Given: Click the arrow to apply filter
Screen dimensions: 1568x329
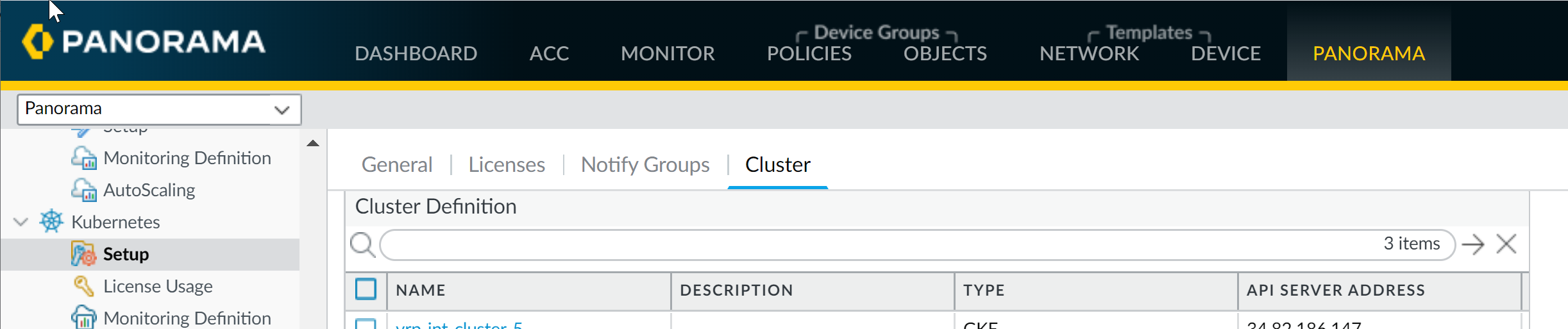Looking at the screenshot, I should pos(1473,244).
